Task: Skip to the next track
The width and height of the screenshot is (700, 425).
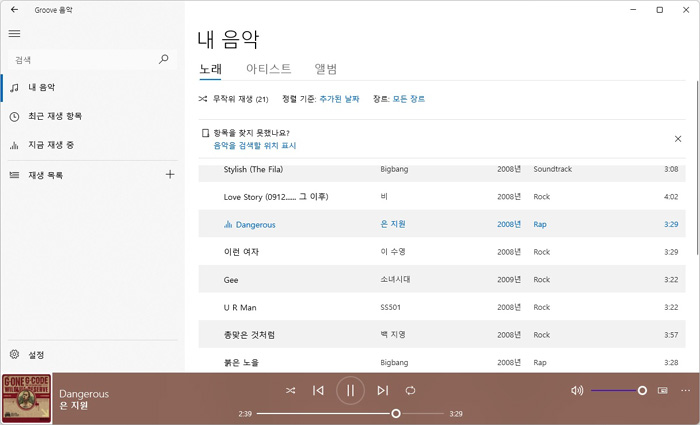Action: point(383,391)
